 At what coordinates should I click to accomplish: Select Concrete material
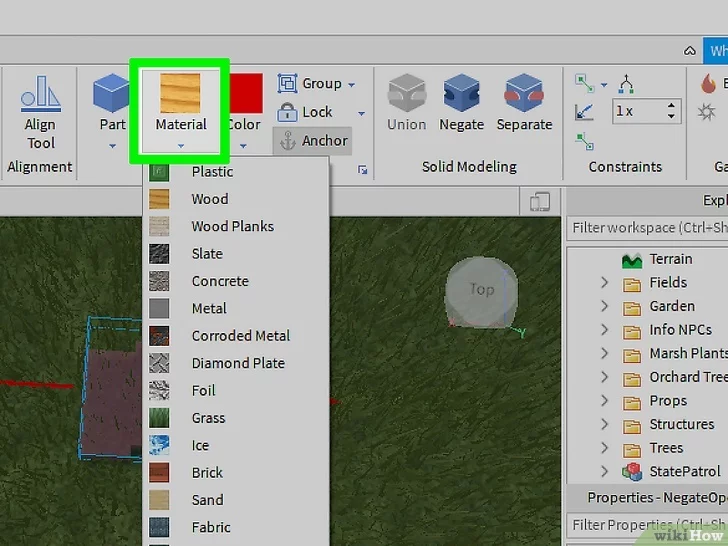tap(236, 281)
